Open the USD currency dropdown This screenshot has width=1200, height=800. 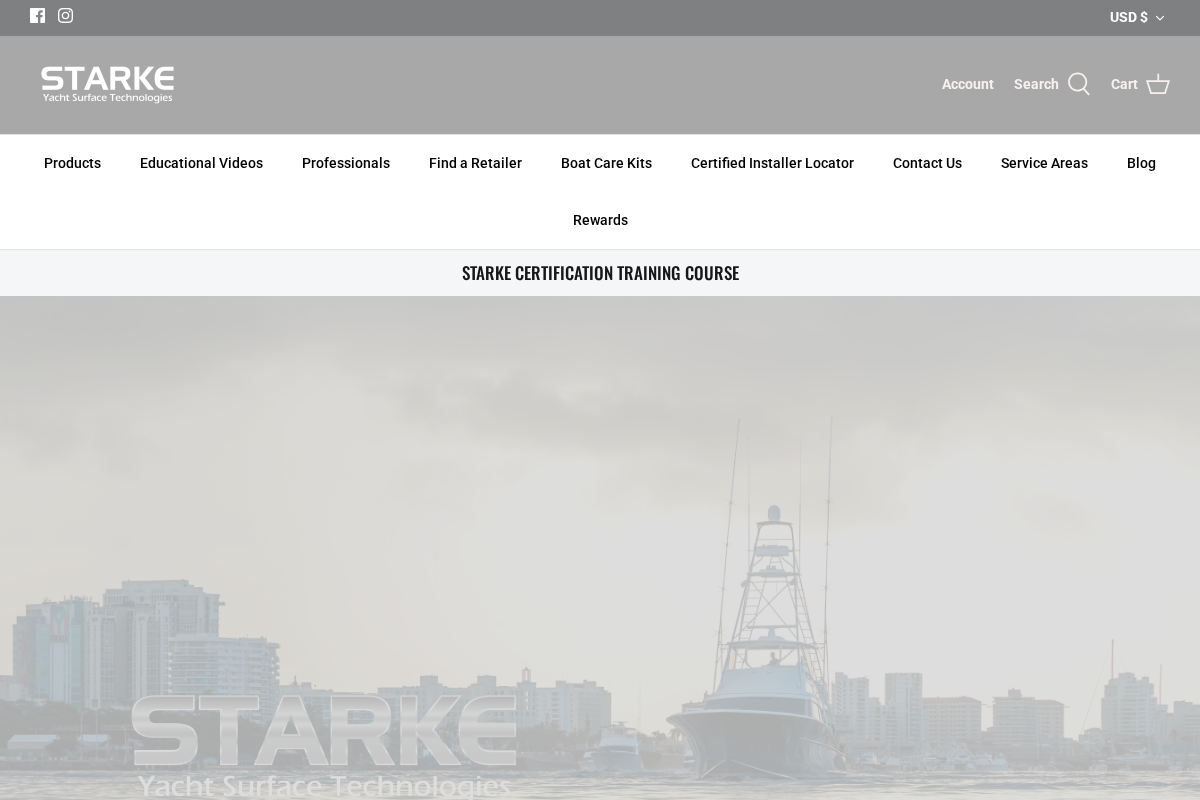point(1128,17)
